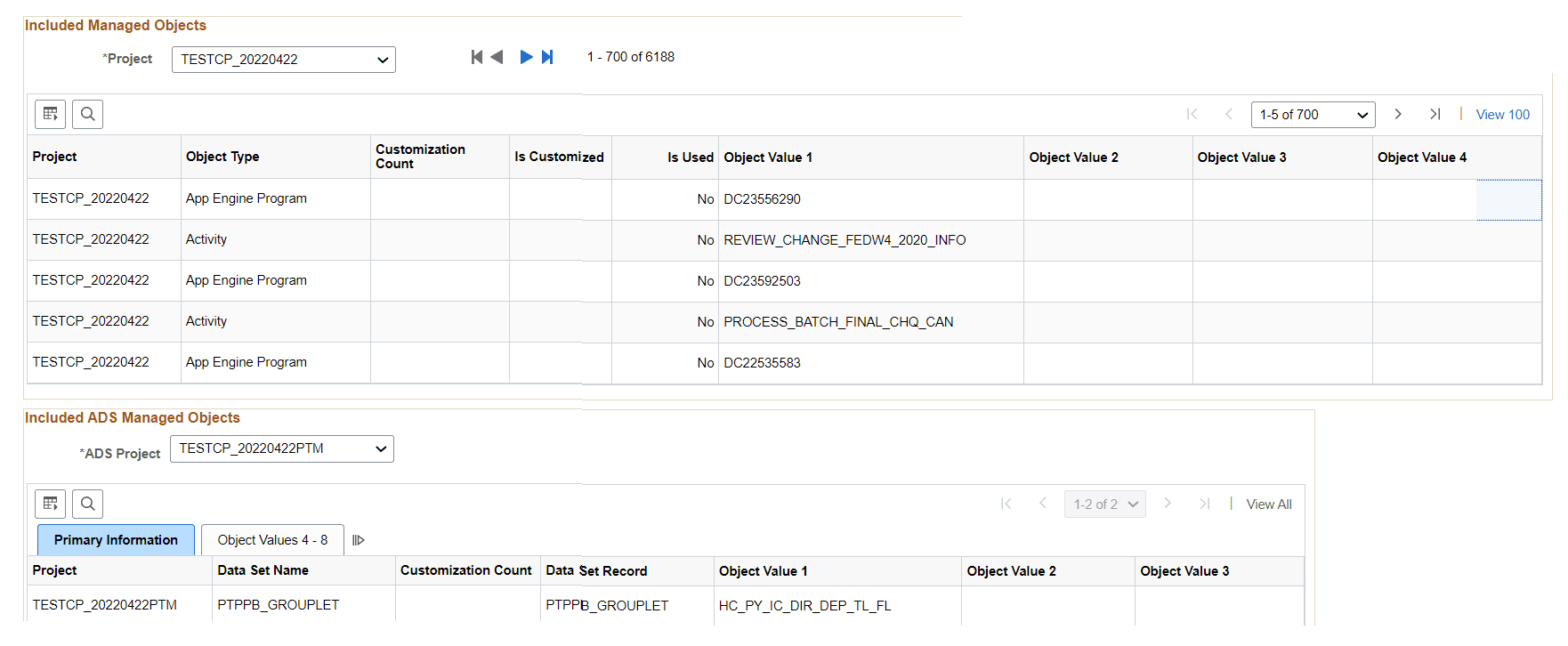This screenshot has height=646, width=1568.
Task: Go to previous set of managed objects
Action: click(497, 57)
